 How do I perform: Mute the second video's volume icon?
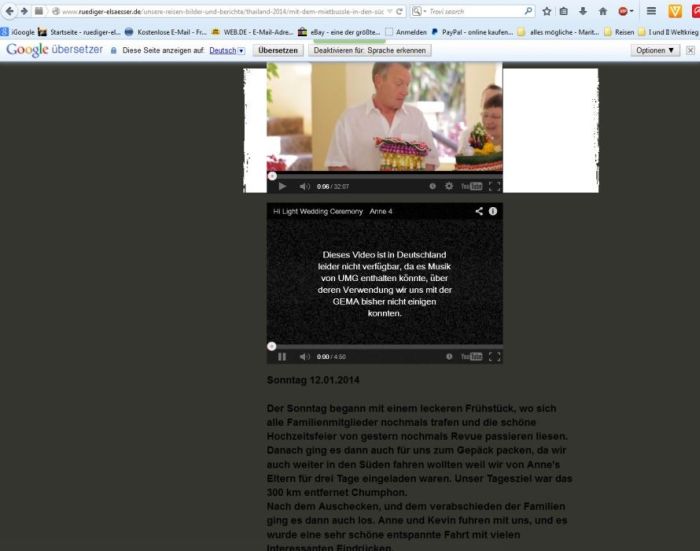(x=304, y=356)
